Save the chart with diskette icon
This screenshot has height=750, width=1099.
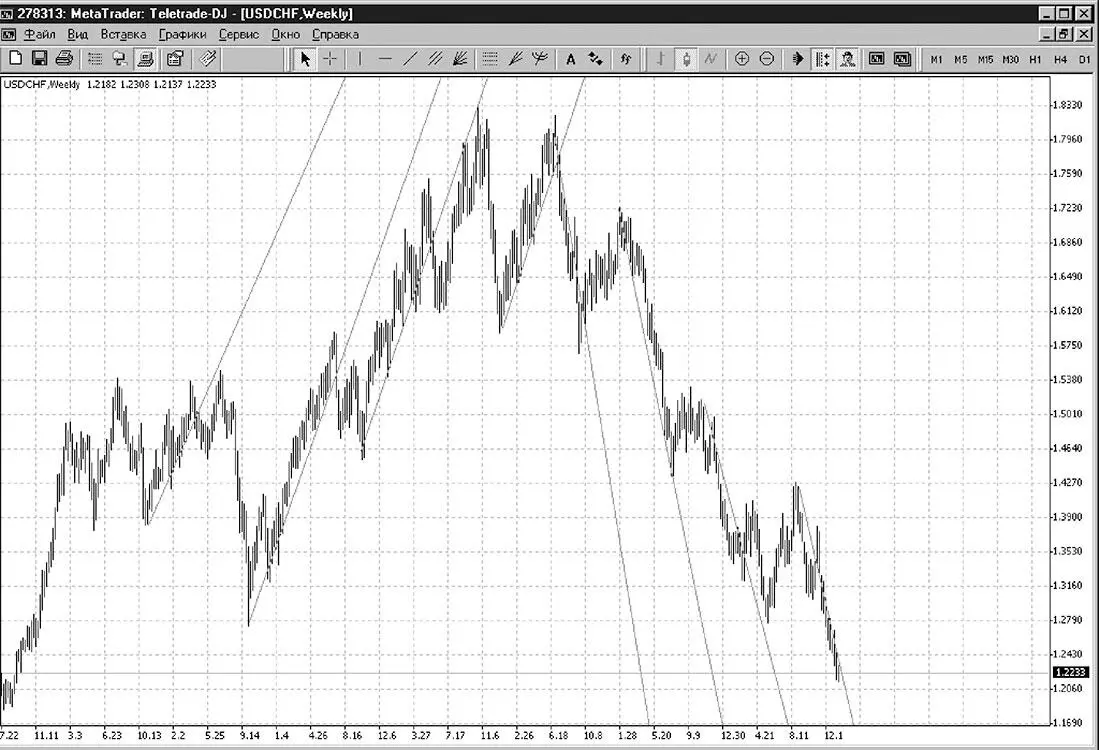point(39,59)
